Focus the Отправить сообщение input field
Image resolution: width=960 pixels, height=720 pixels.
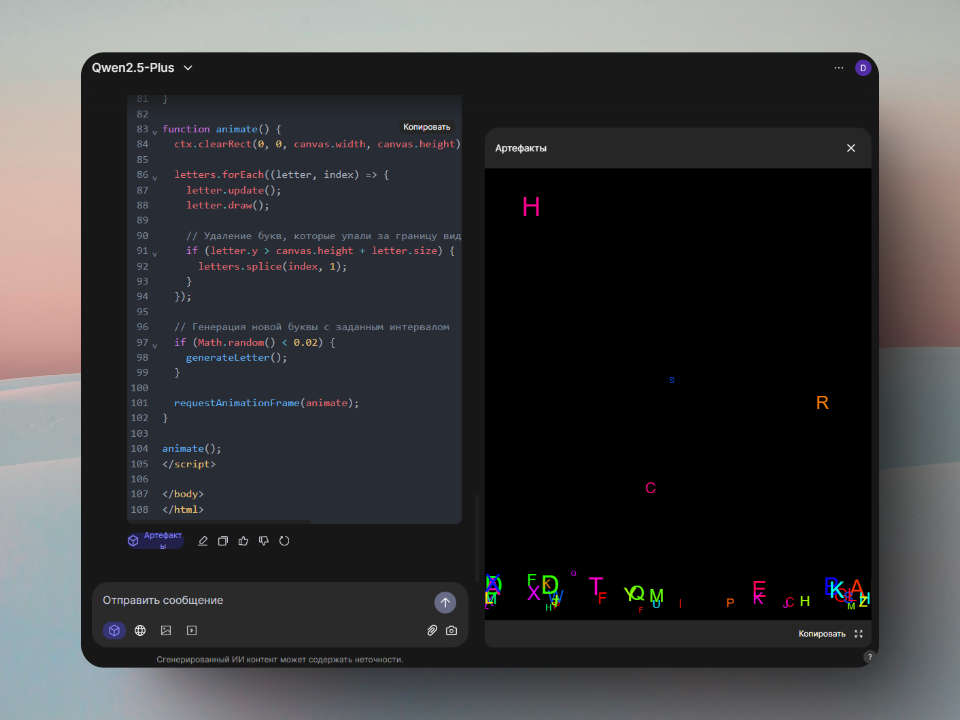[x=263, y=601]
